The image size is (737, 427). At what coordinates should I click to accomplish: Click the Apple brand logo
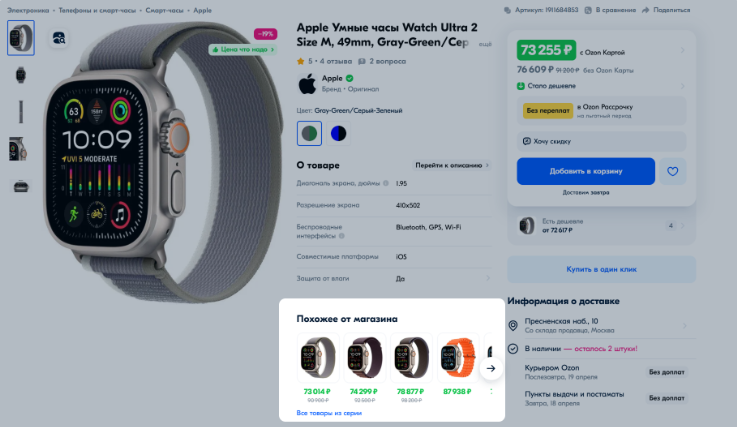click(x=307, y=84)
